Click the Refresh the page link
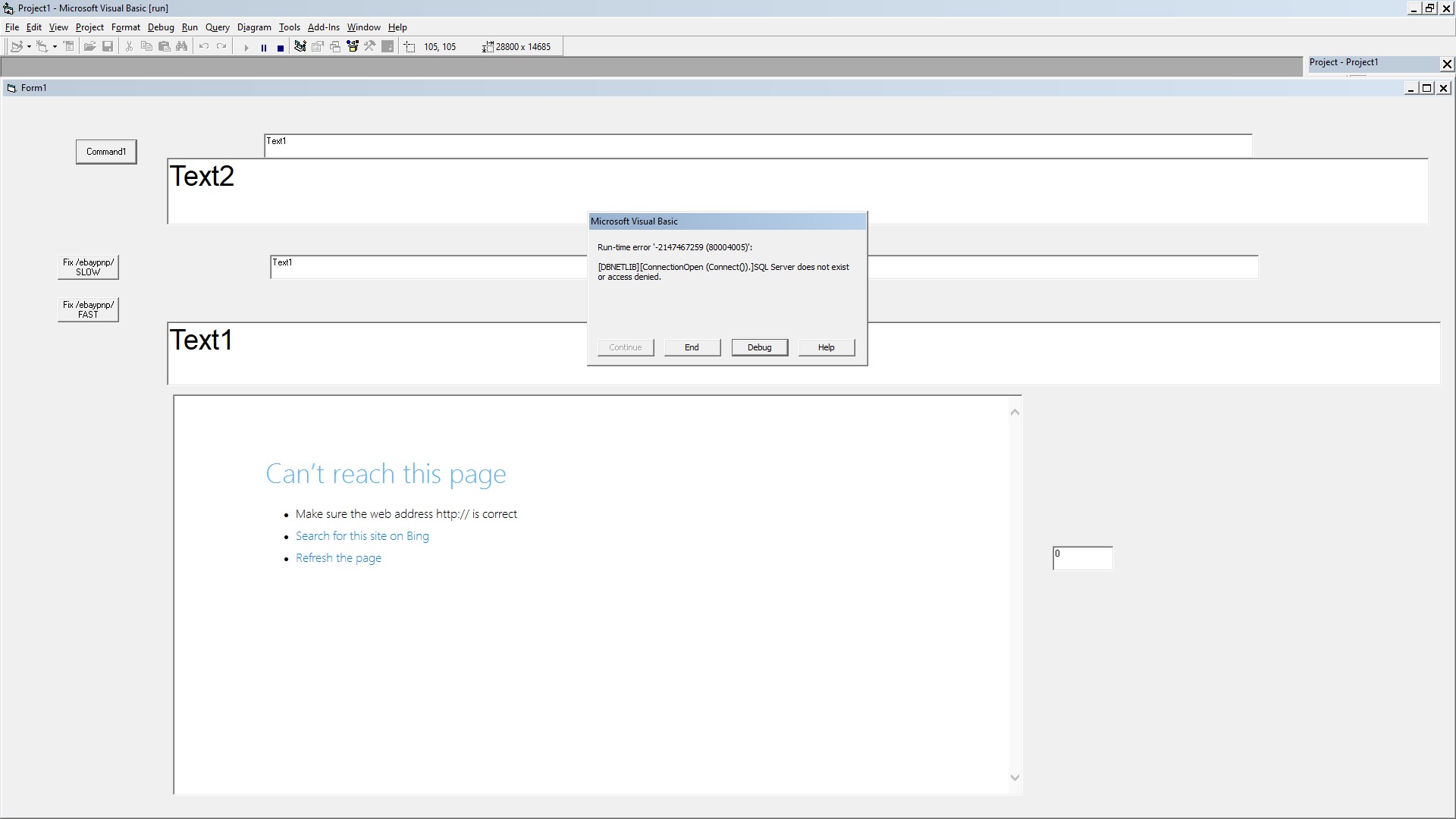 coord(338,558)
